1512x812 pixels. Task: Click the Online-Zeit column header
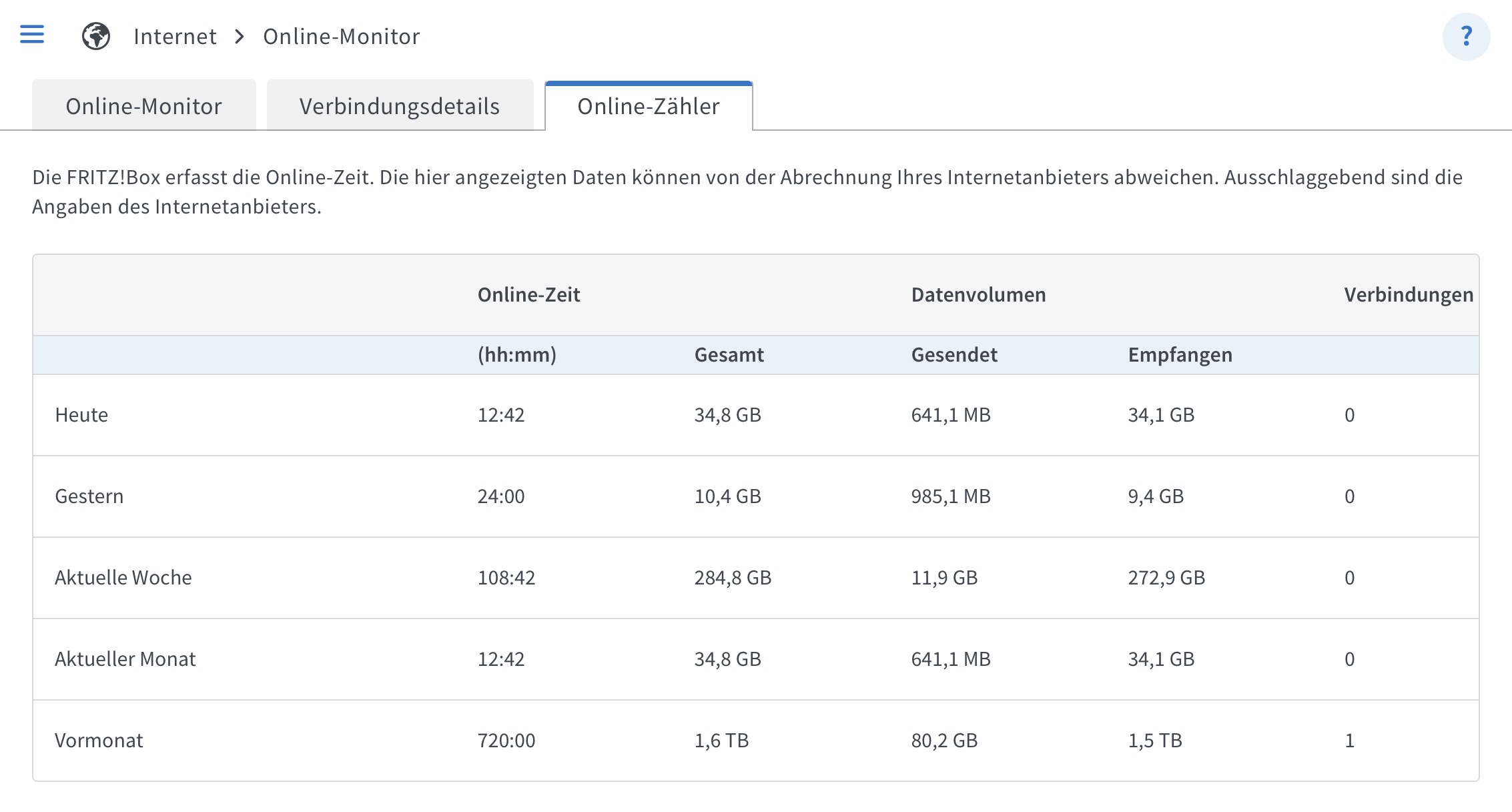(x=529, y=294)
